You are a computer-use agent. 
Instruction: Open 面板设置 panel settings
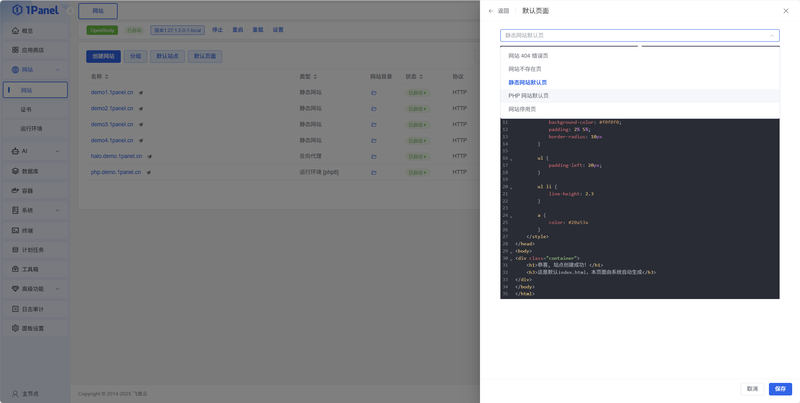click(35, 329)
